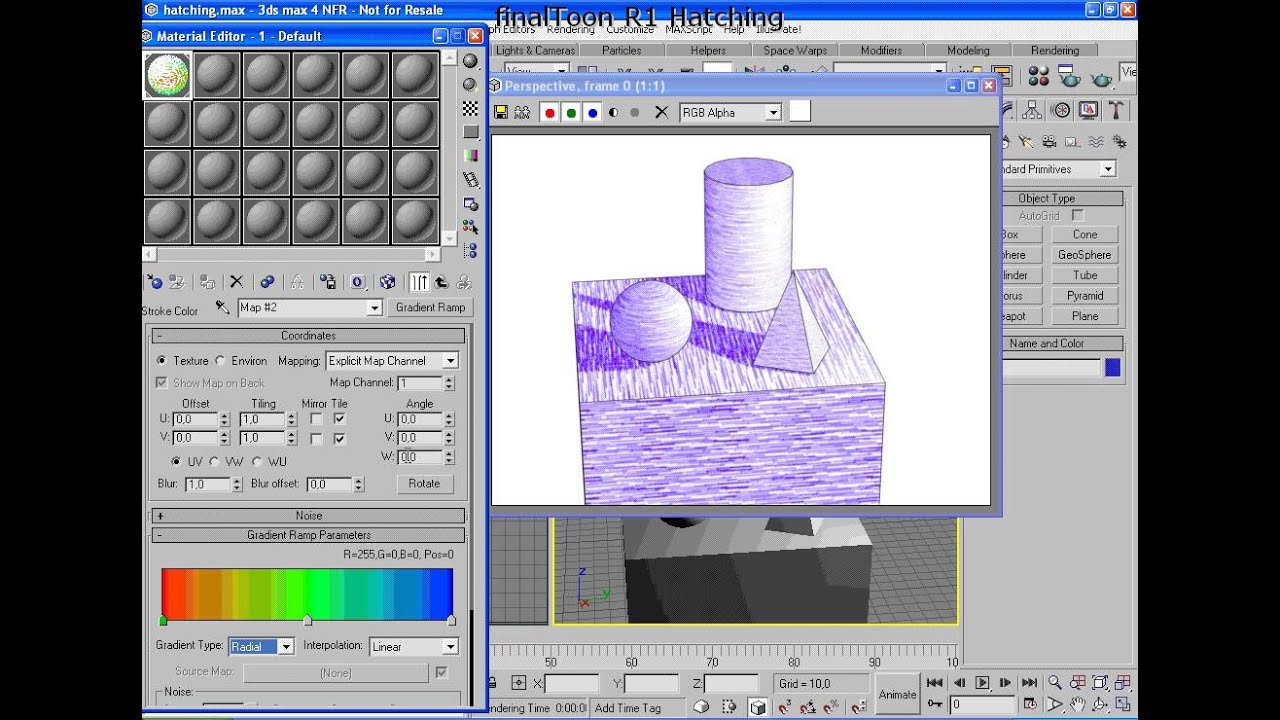
Task: Toggle AutoGrid checkbox
Action: pyautogui.click(x=1077, y=215)
